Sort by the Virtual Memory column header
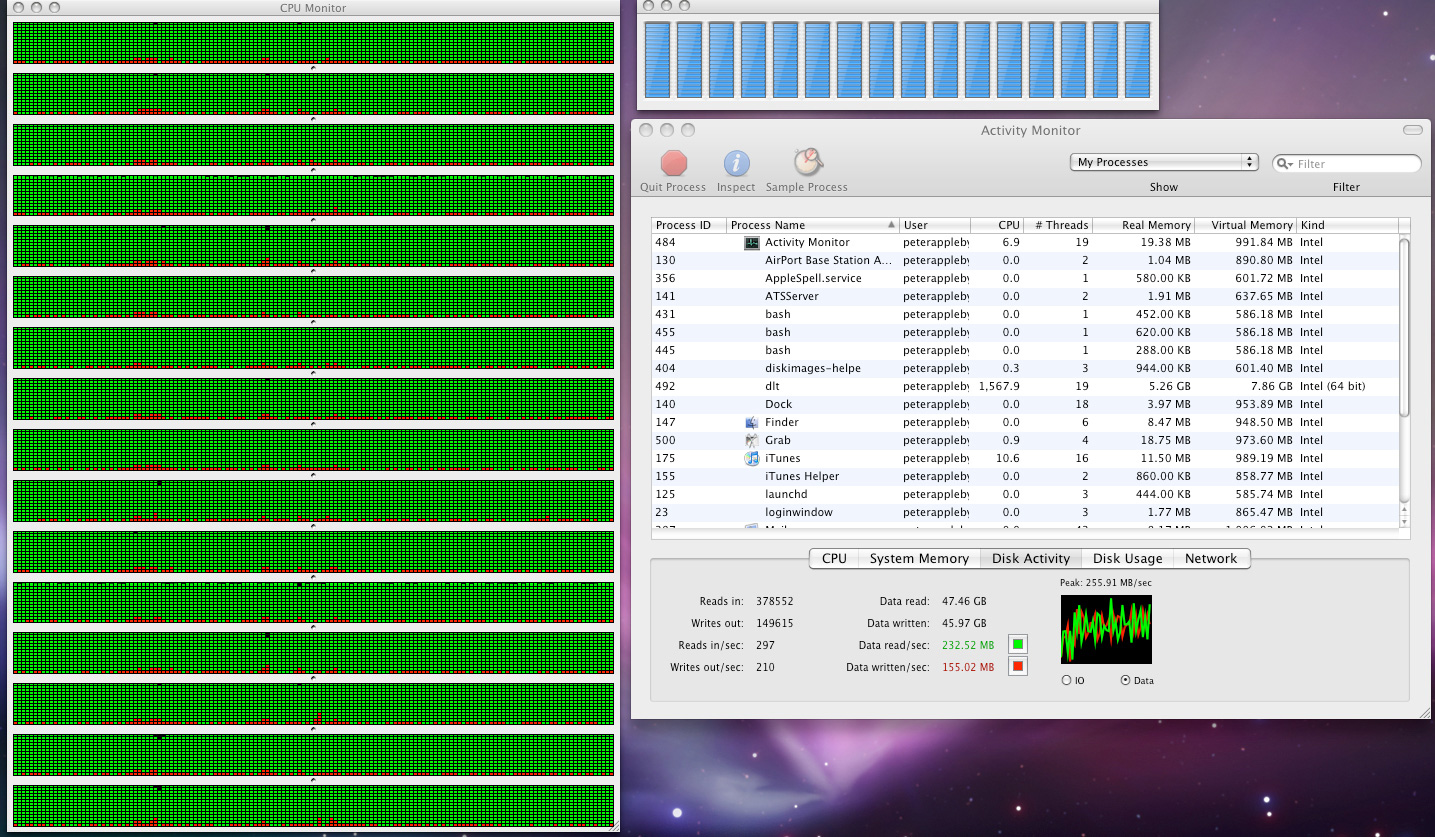1435x837 pixels. pos(1246,225)
